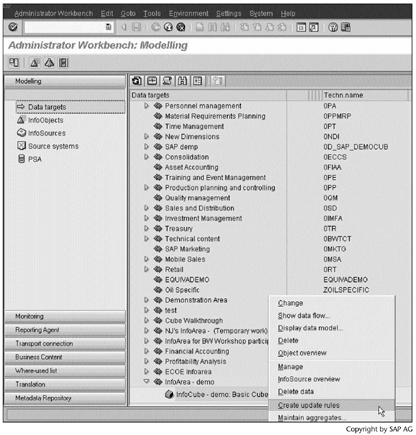Select PSA in Modelling list
Image resolution: width=416 pixels, height=435 pixels.
click(30, 159)
